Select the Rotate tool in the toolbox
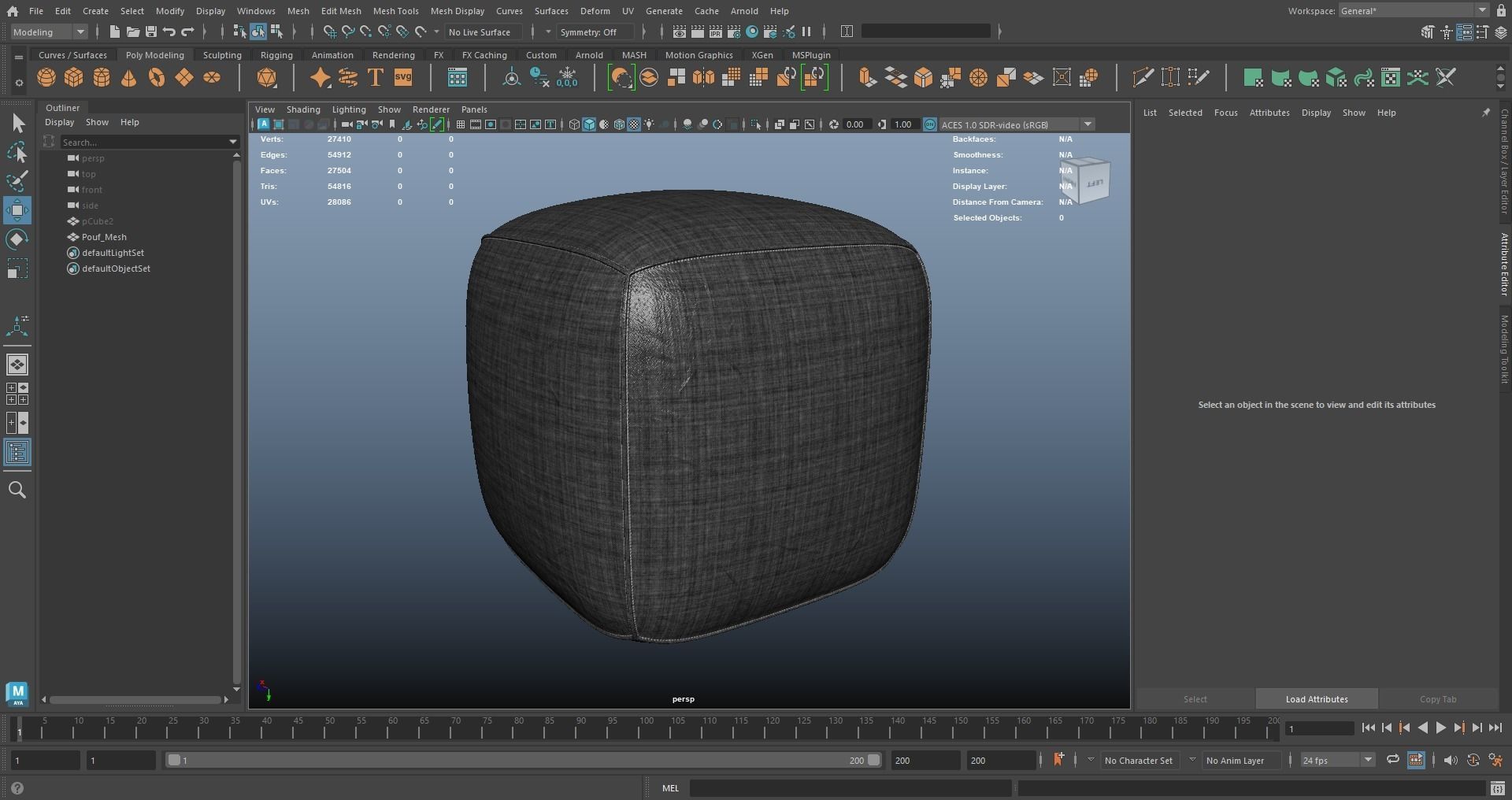 17,239
